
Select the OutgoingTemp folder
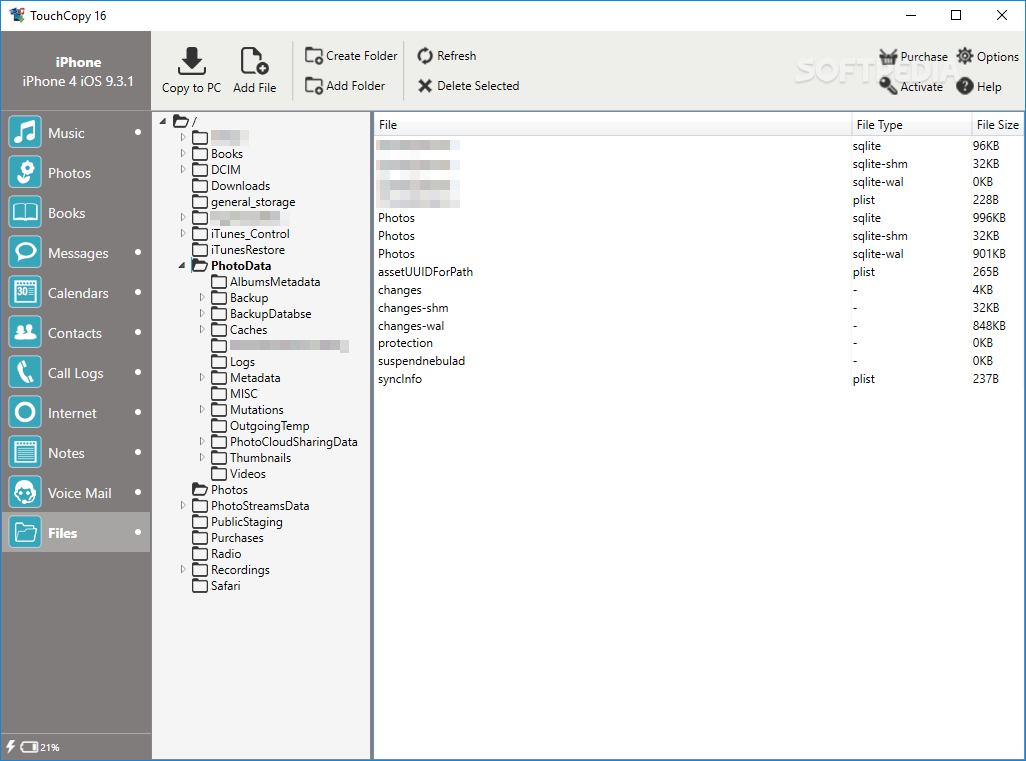coord(260,425)
